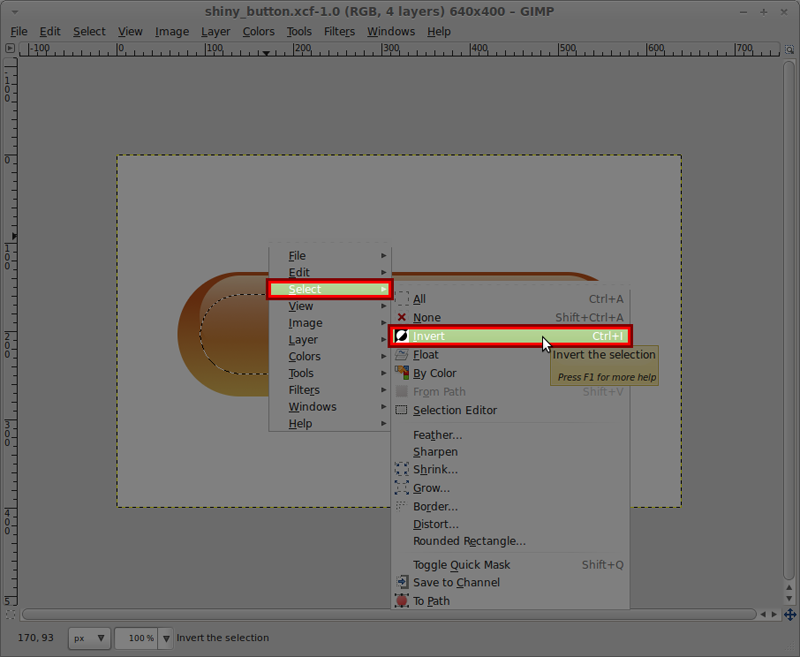
Task: Select the By Color icon
Action: tap(403, 373)
